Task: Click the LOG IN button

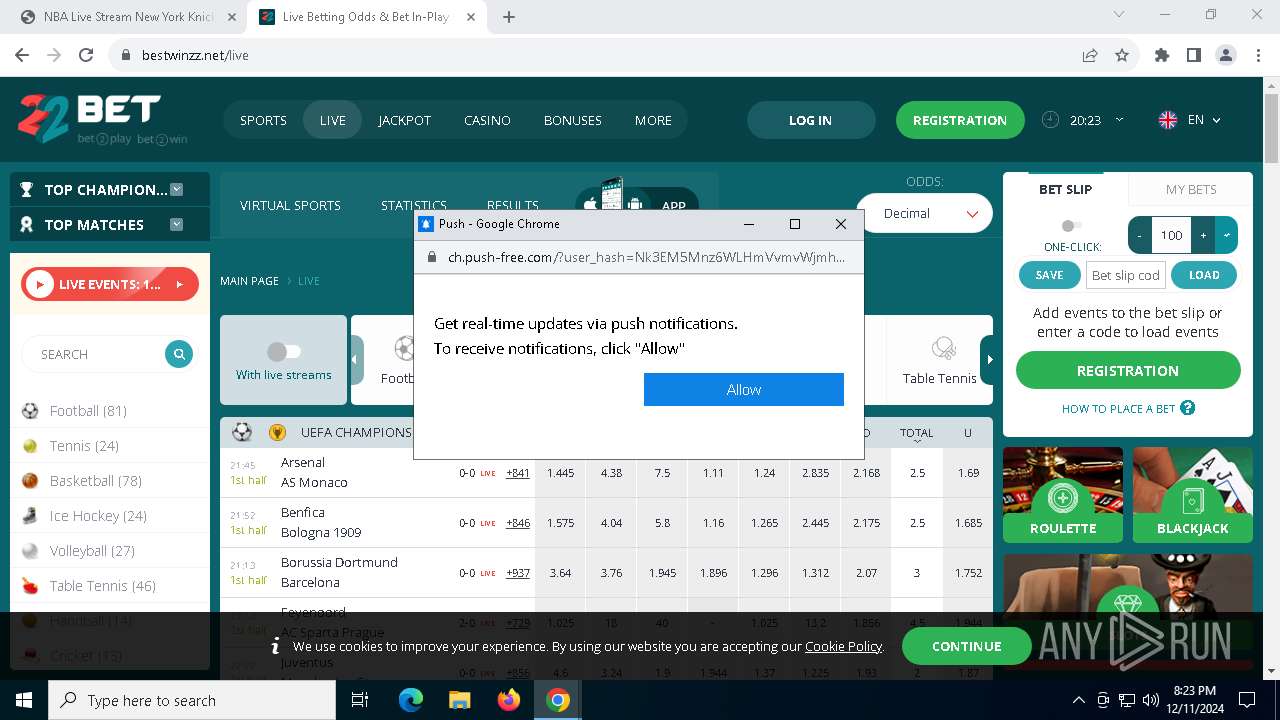Action: click(x=810, y=120)
